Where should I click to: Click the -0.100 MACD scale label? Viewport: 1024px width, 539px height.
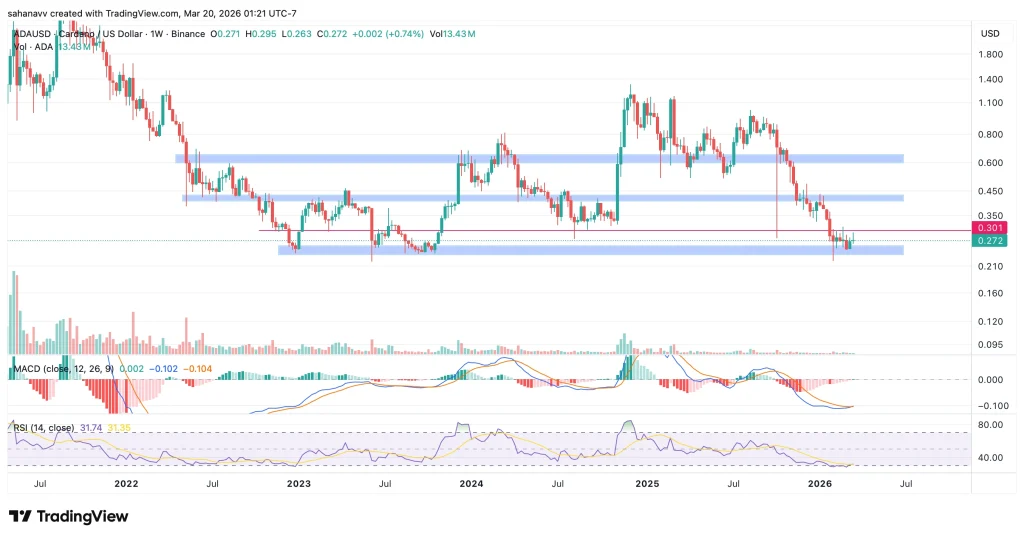[x=990, y=406]
